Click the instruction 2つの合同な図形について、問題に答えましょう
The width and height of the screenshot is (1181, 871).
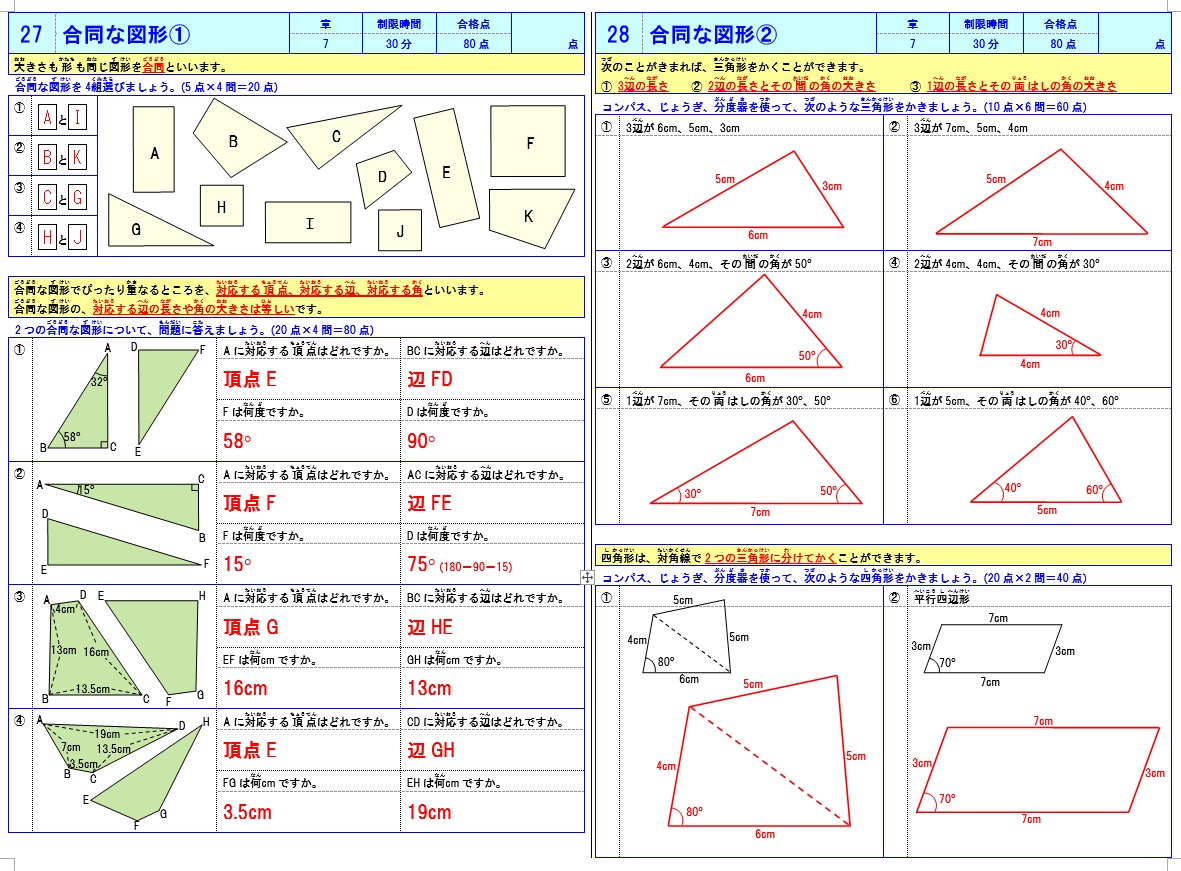tap(194, 329)
